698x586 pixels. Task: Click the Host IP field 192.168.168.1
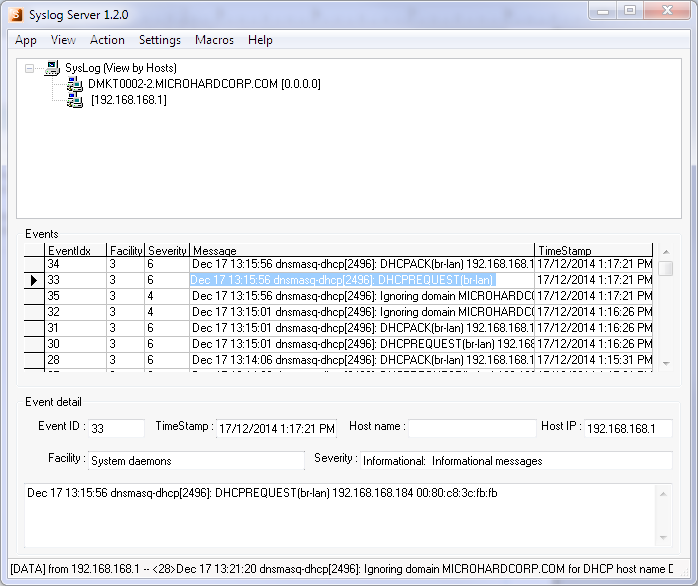pos(628,428)
